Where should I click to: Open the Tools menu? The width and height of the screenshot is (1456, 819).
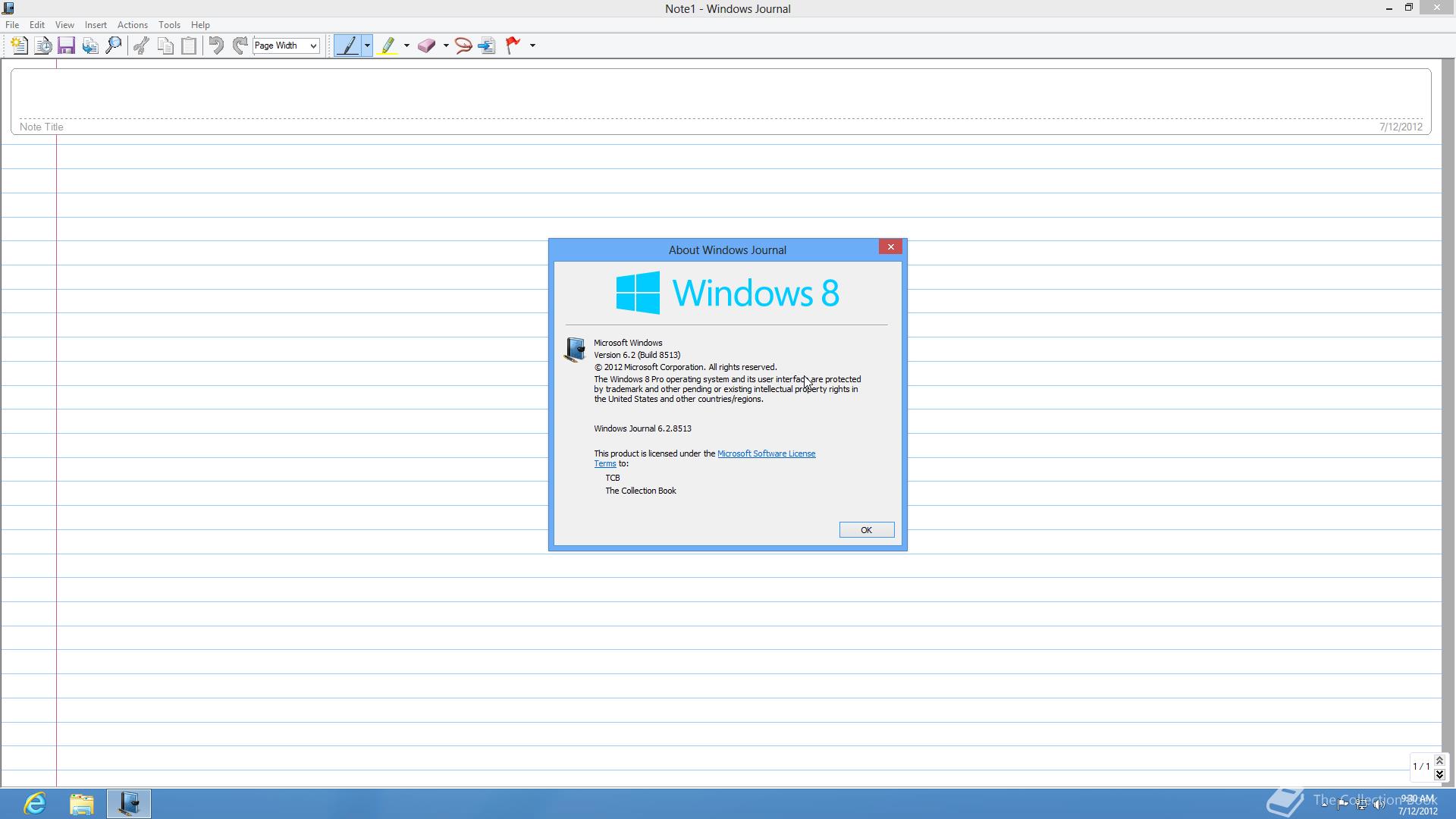169,25
